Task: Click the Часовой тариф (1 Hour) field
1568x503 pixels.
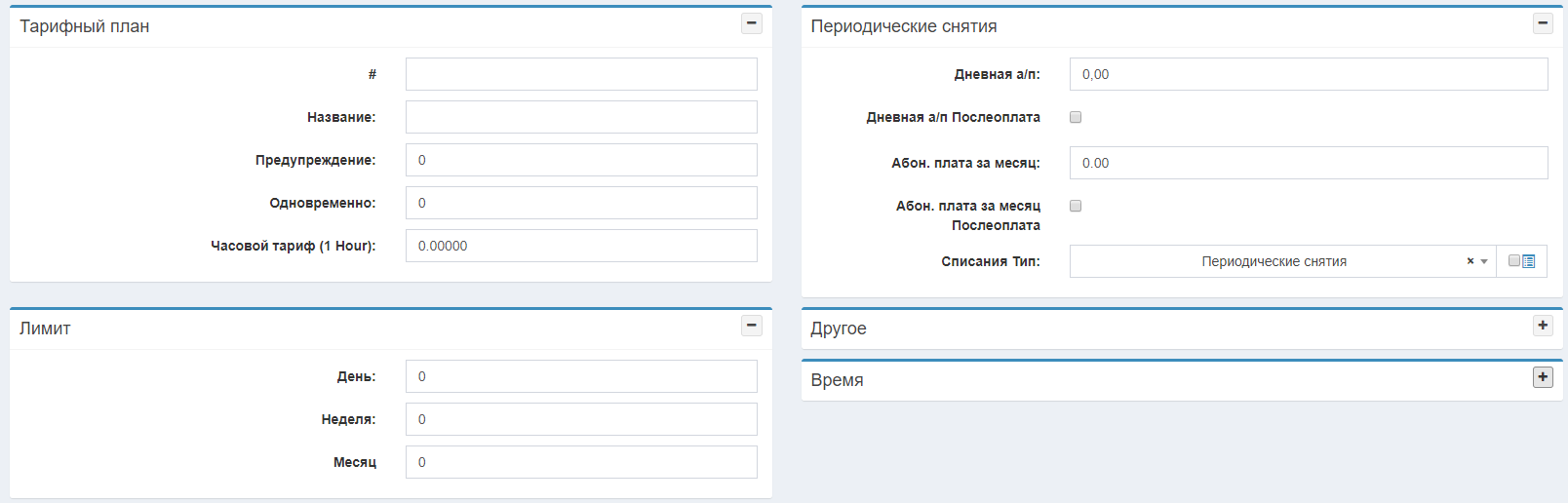Action: (x=581, y=246)
